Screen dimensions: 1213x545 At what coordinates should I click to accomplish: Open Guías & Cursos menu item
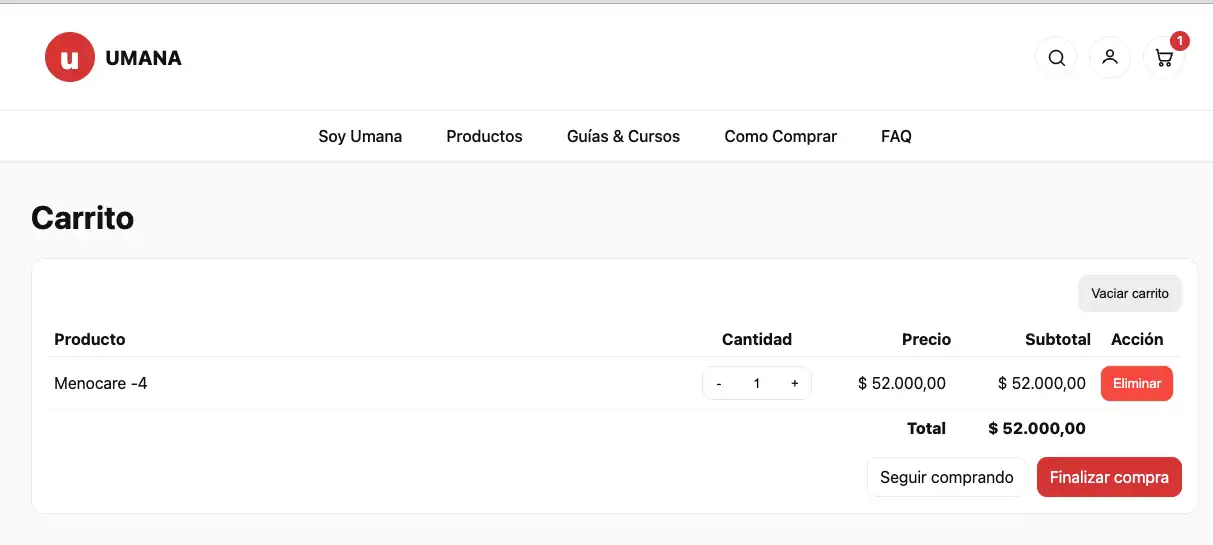tap(623, 136)
